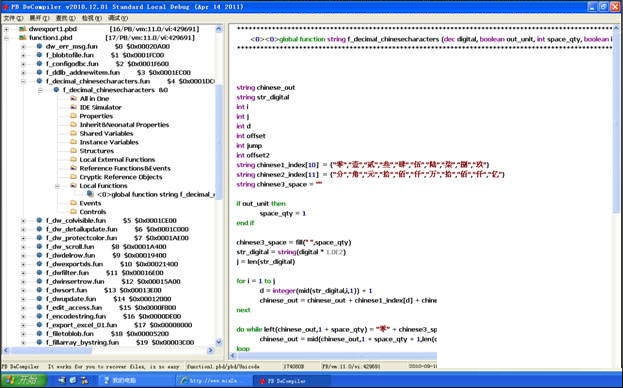Select the f_blobtofile.fun object icon
Image resolution: width=623 pixels, height=388 pixels.
(39, 55)
